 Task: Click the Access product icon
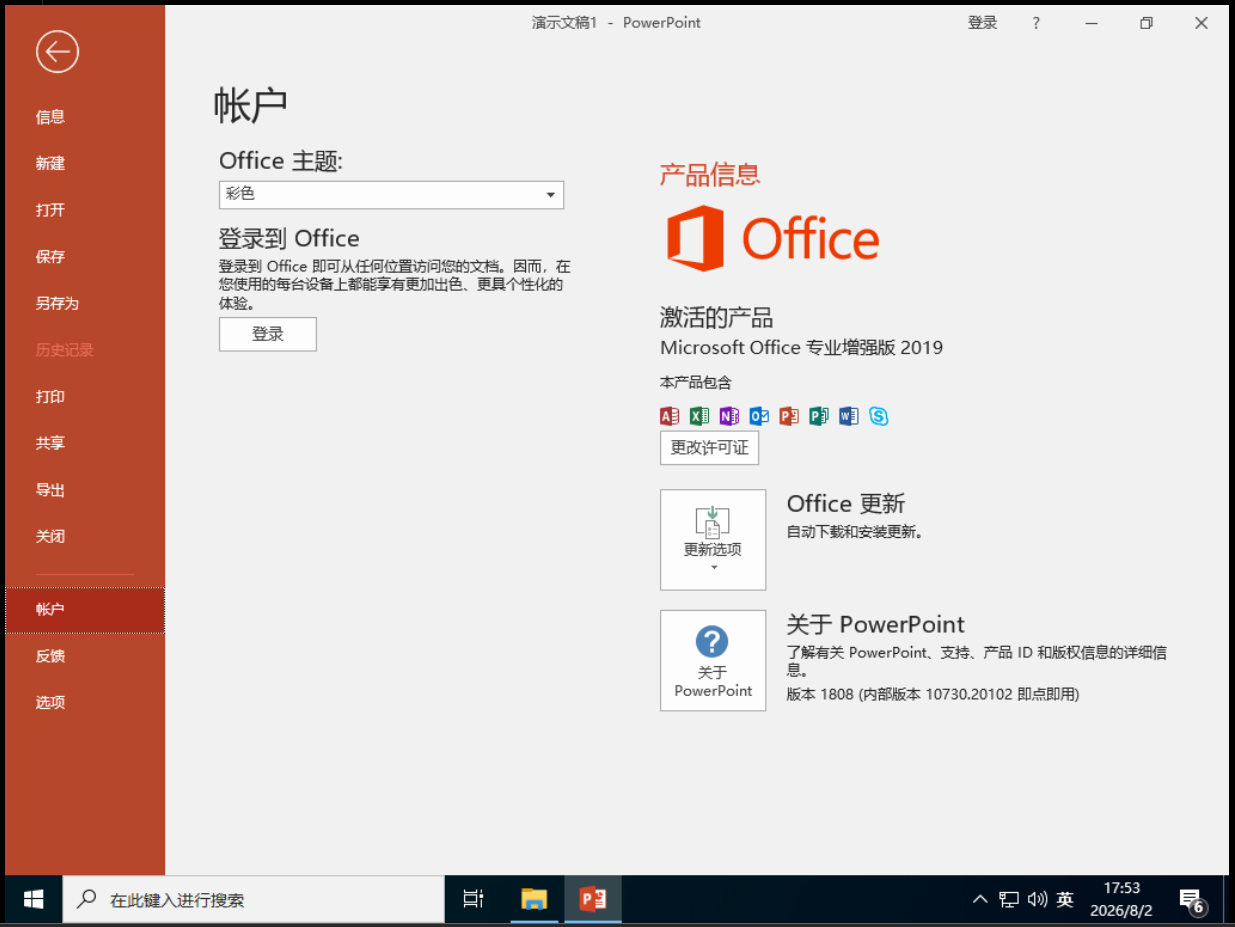670,416
